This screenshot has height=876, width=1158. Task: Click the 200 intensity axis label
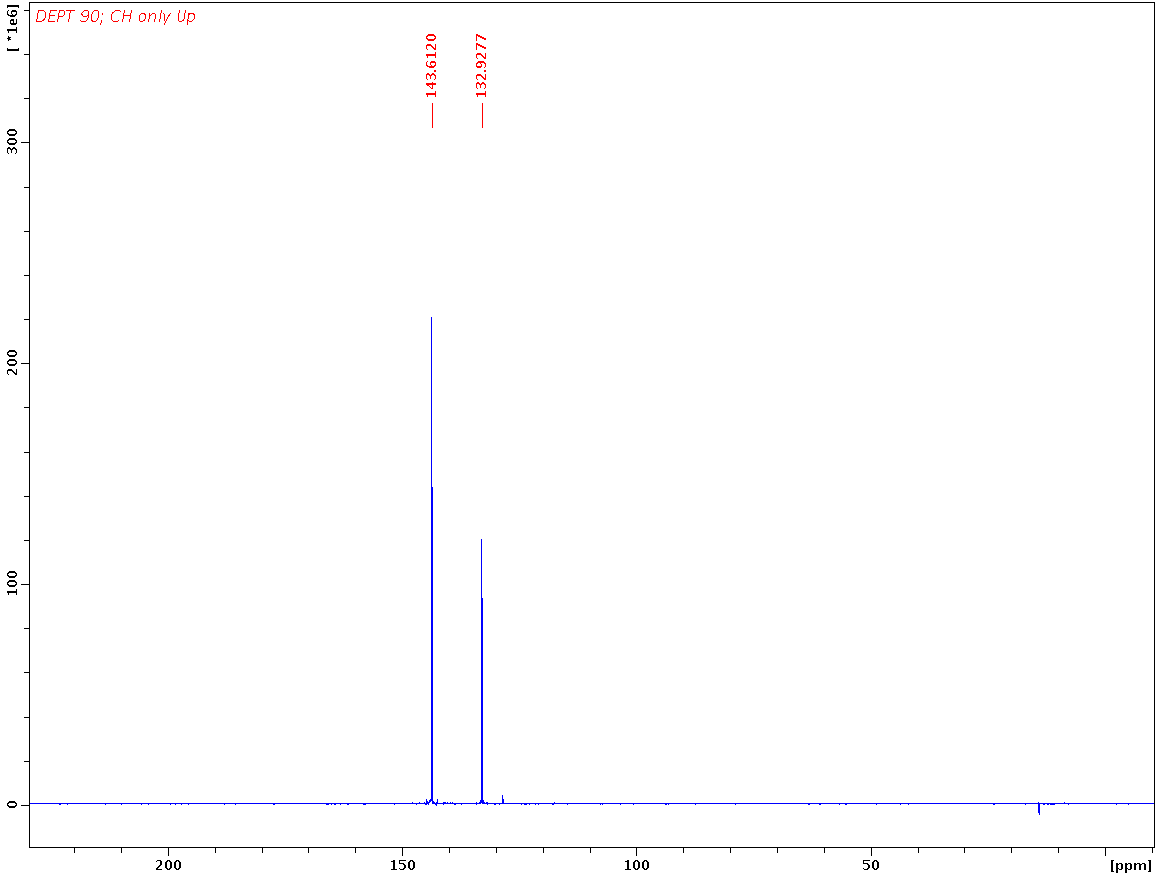[14, 364]
